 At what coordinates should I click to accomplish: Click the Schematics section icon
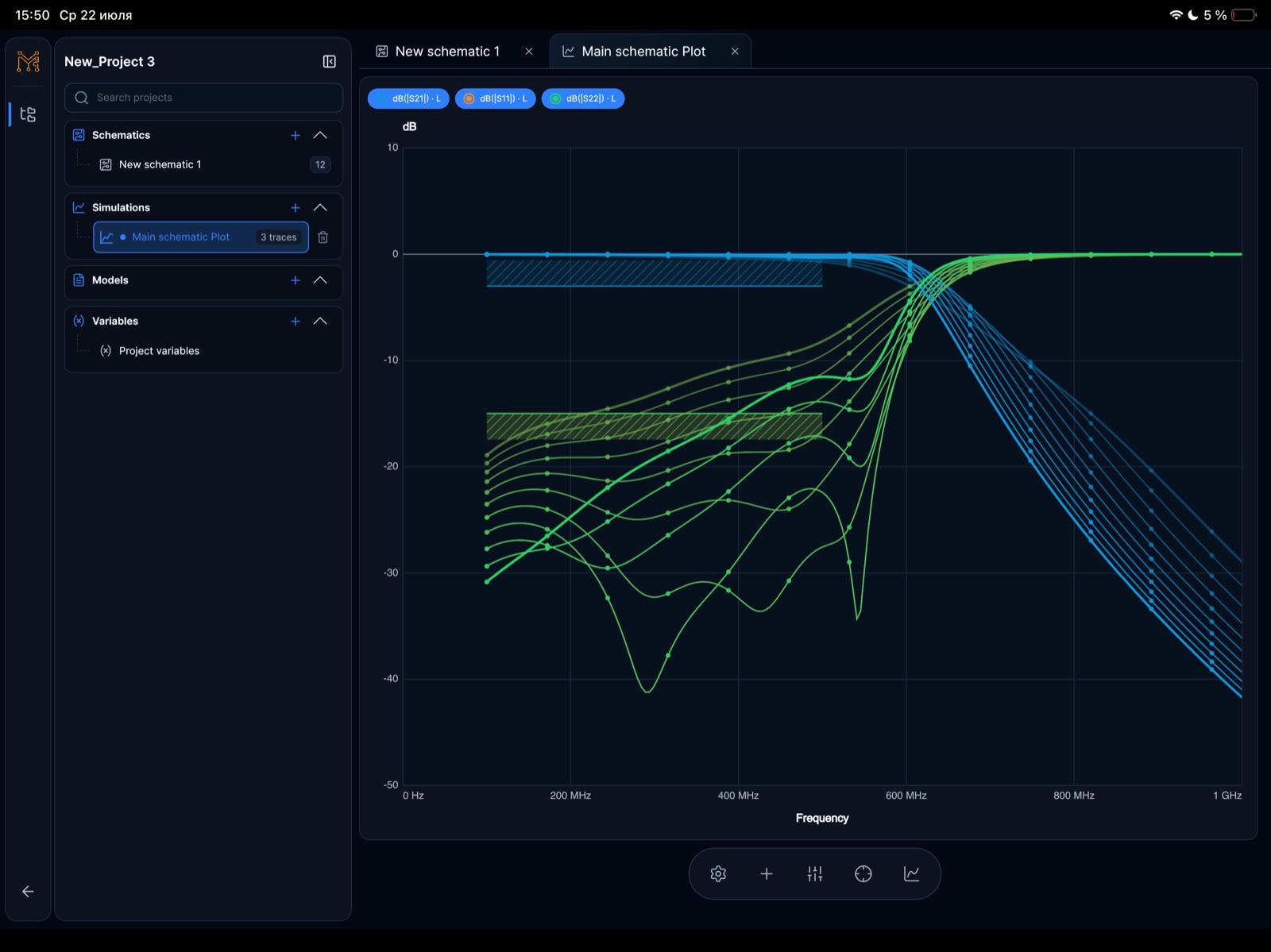pyautogui.click(x=79, y=135)
